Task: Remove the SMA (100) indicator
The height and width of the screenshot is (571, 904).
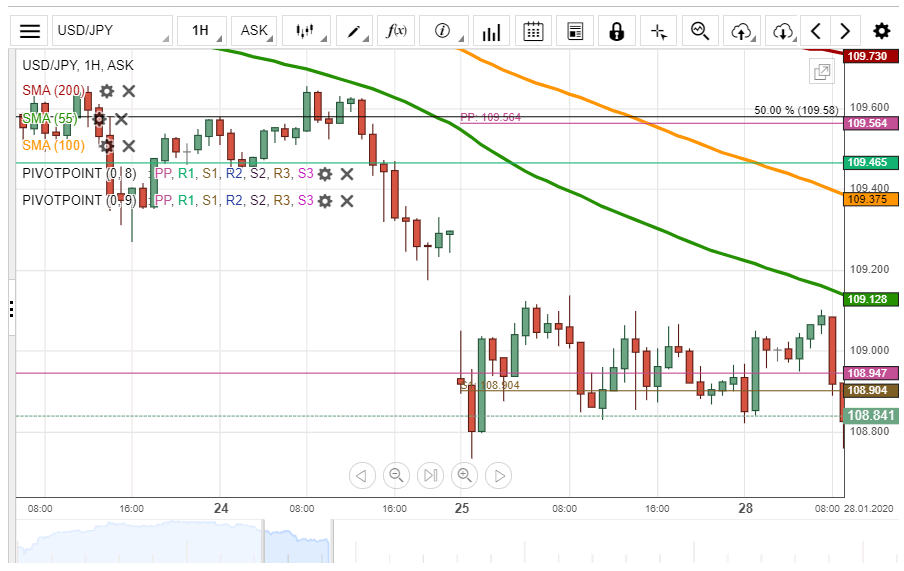Action: click(129, 146)
